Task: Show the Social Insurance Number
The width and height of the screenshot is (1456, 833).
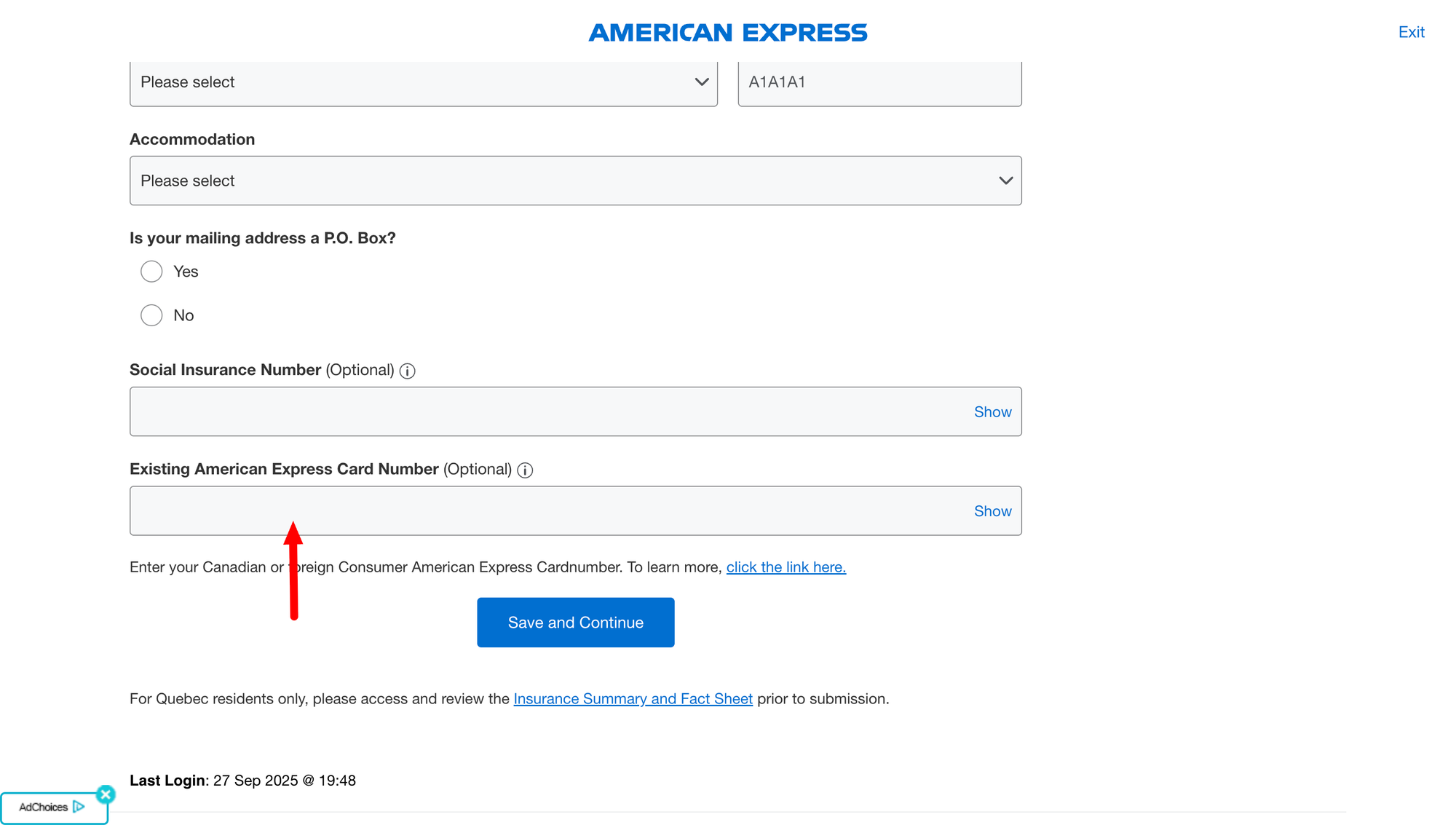Action: [992, 412]
